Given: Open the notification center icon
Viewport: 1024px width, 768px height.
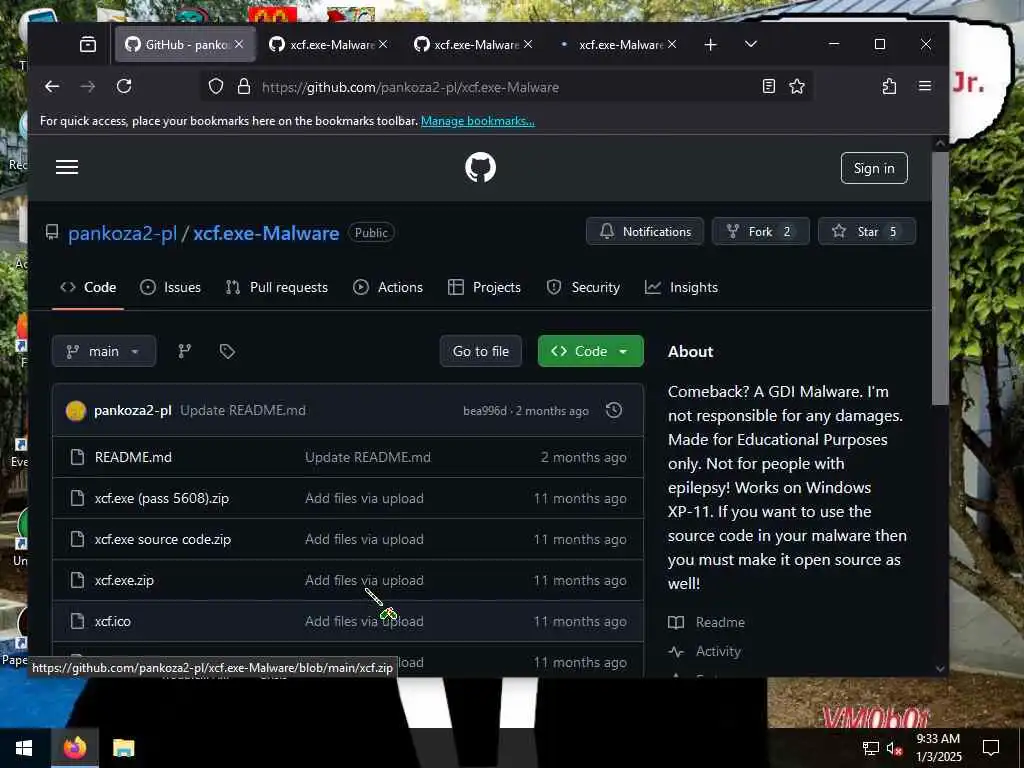Looking at the screenshot, I should pos(991,748).
